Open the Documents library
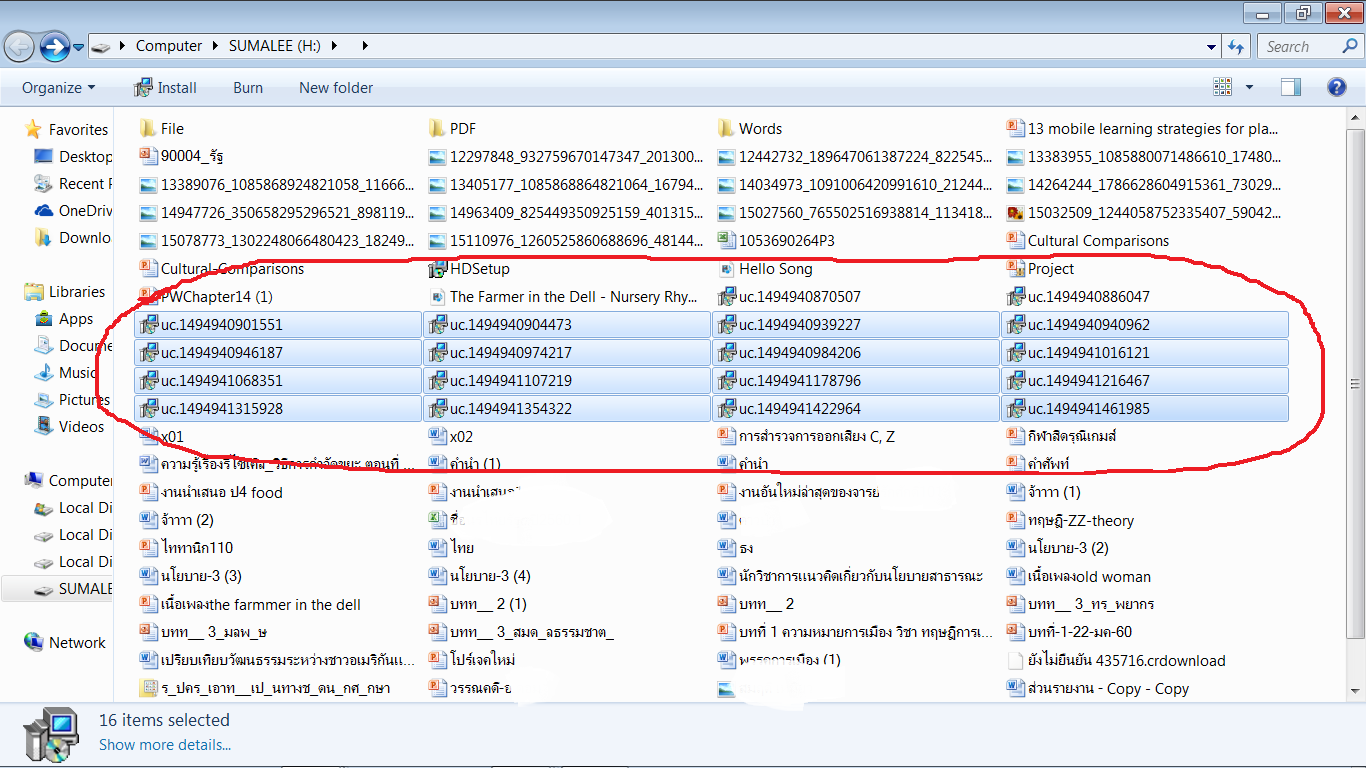The width and height of the screenshot is (1366, 768). point(73,346)
